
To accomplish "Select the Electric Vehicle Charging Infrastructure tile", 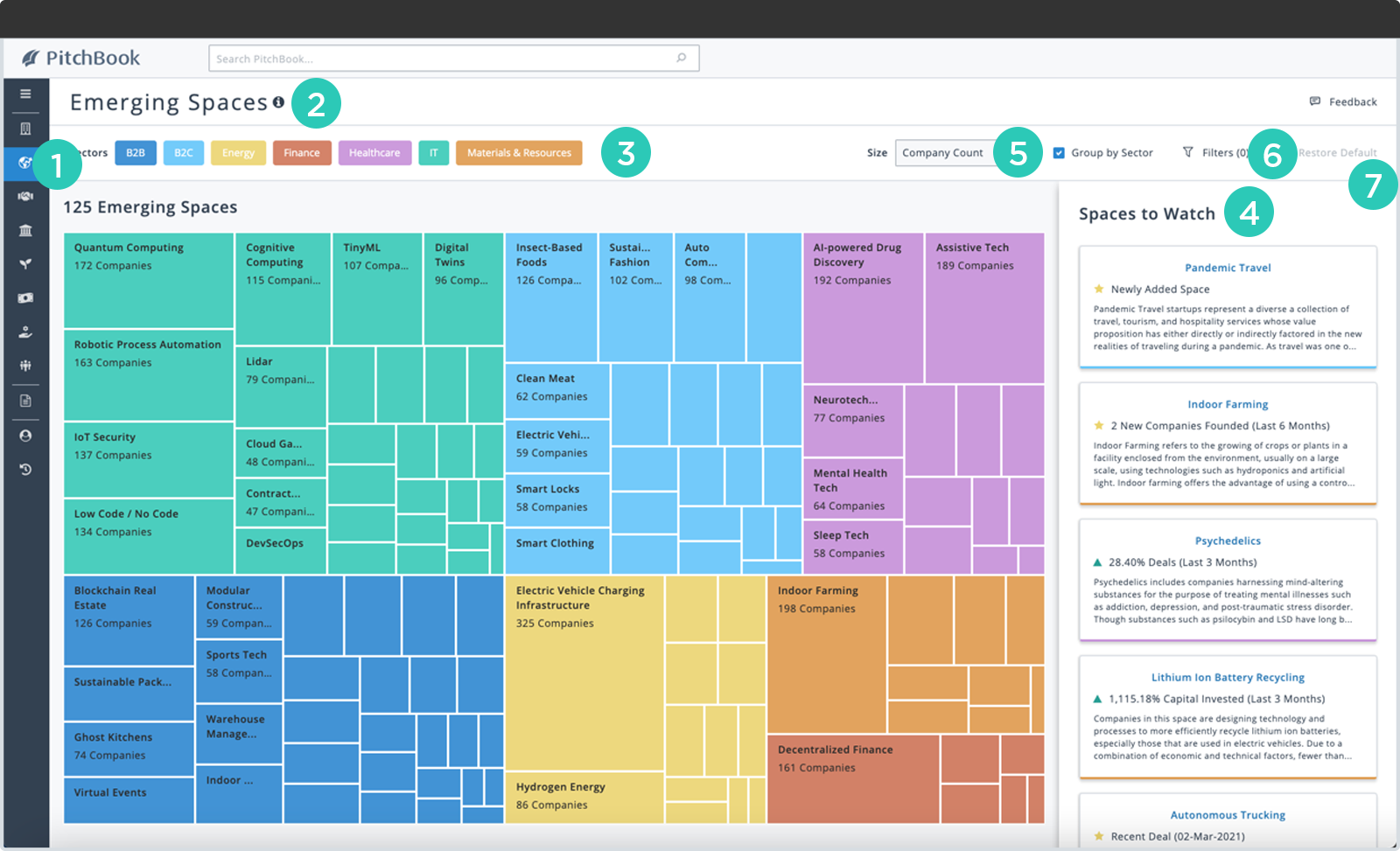I will click(584, 673).
